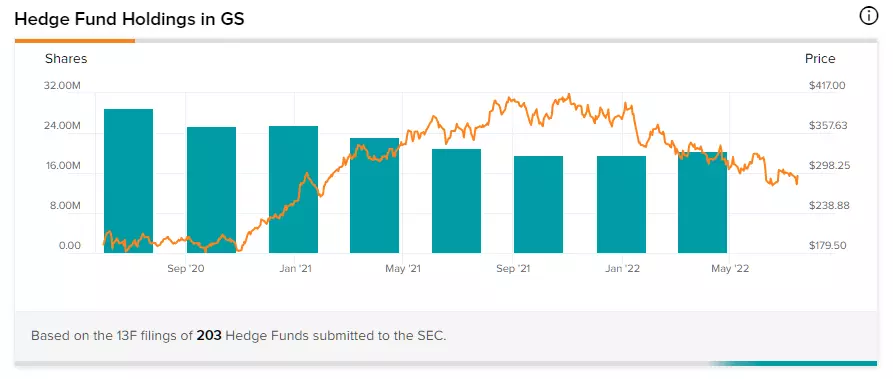893x379 pixels.
Task: Select the bar left of Jan '21
Action: 293,189
